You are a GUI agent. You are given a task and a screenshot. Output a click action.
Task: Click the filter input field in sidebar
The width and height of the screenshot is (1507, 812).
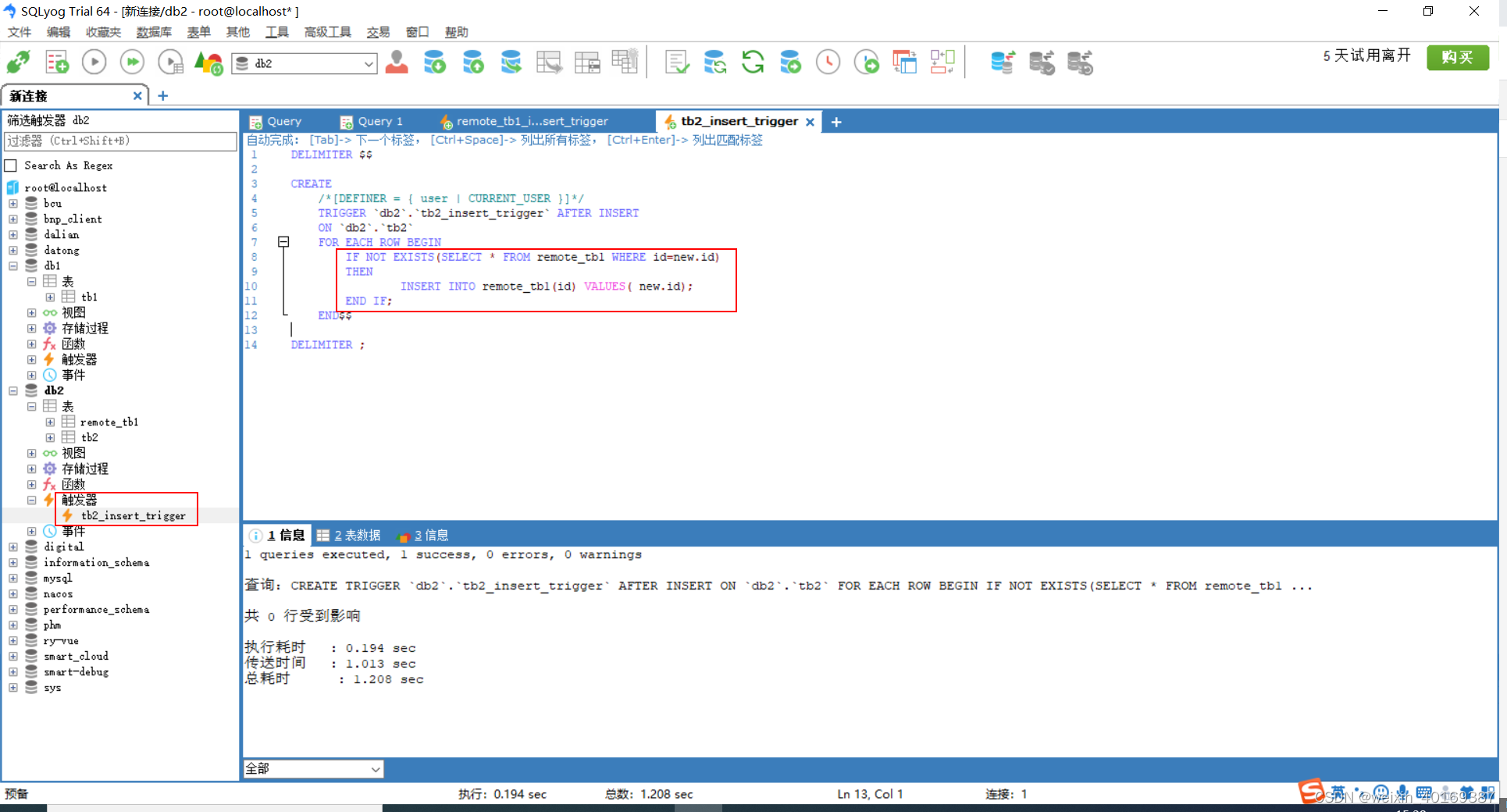[120, 141]
